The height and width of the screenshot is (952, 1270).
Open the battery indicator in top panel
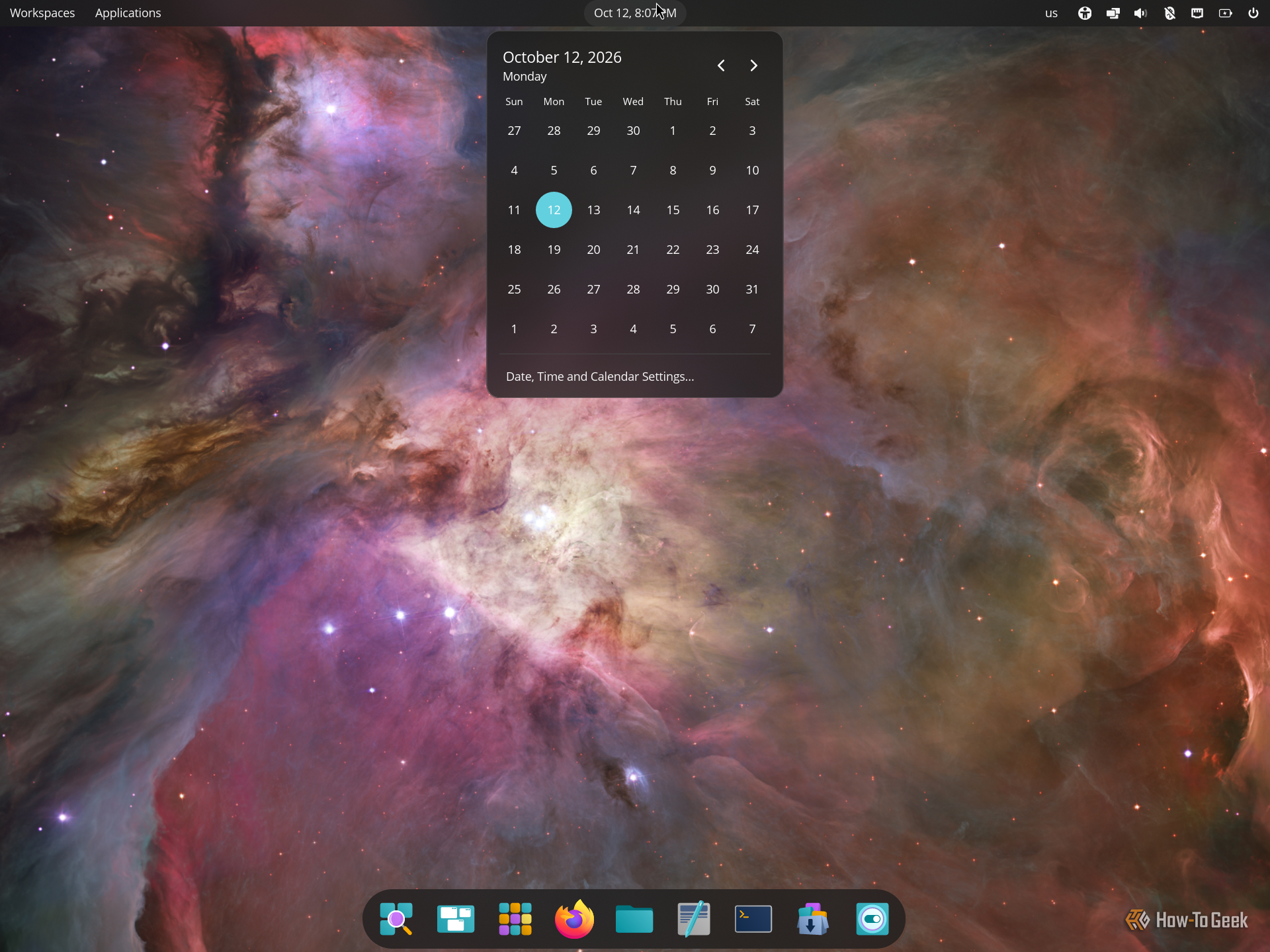click(x=1226, y=13)
